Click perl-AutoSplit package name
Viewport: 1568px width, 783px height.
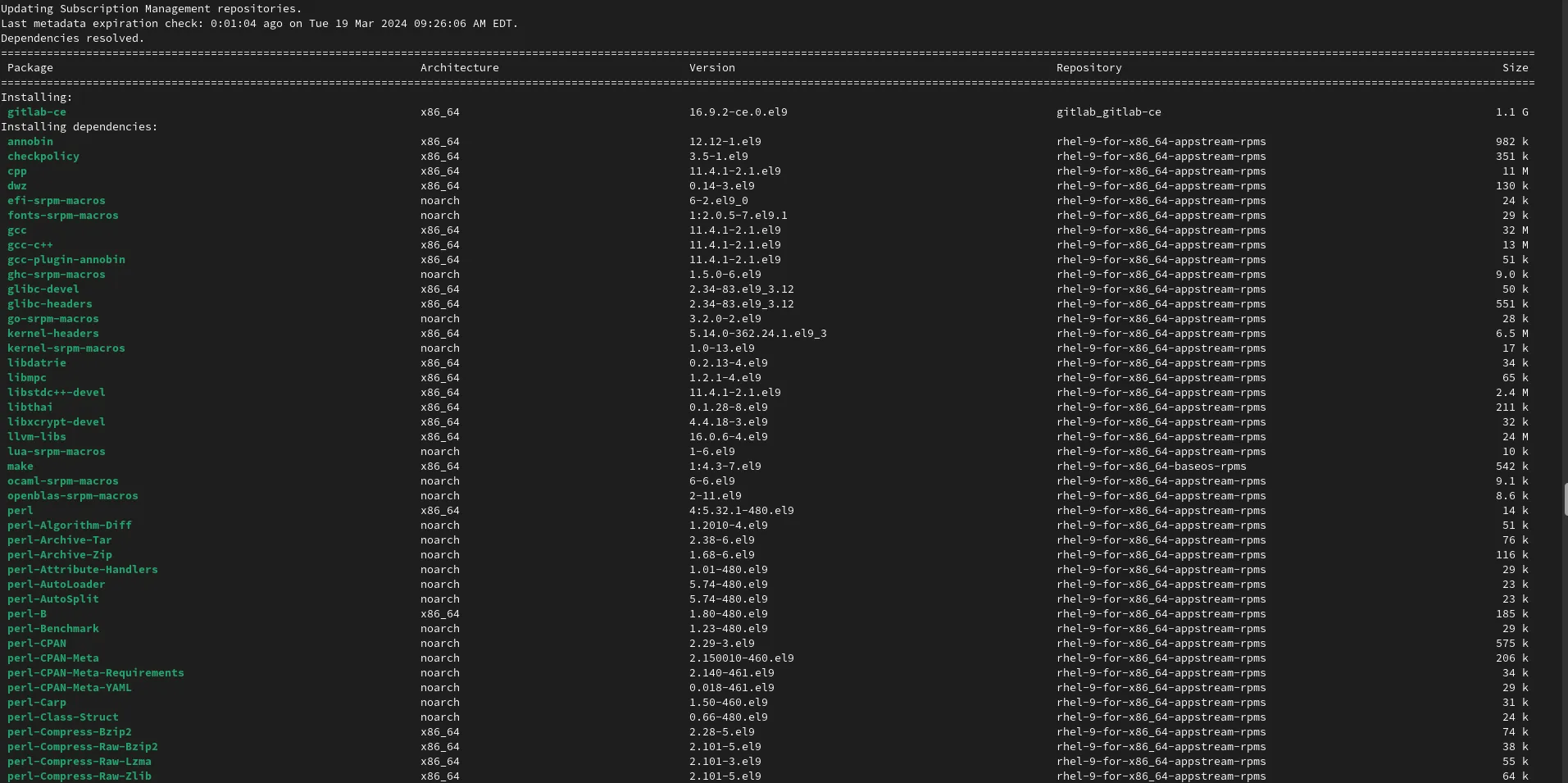[53, 599]
